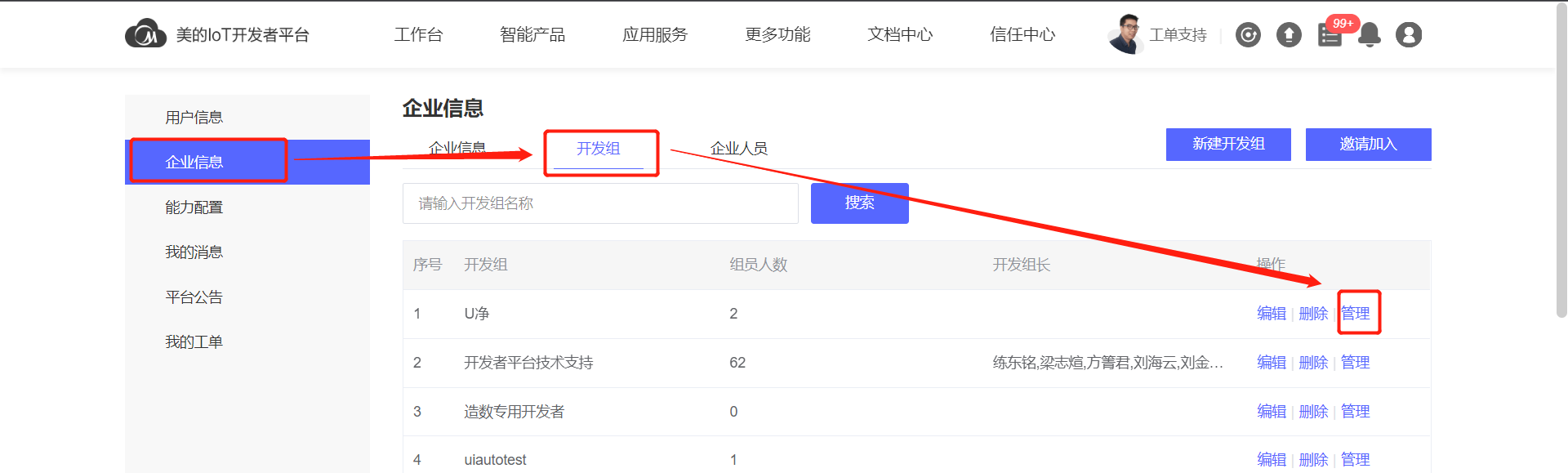Screen dimensions: 1568x473
Task: Click 管理 link for the U净 group
Action: 1356,314
